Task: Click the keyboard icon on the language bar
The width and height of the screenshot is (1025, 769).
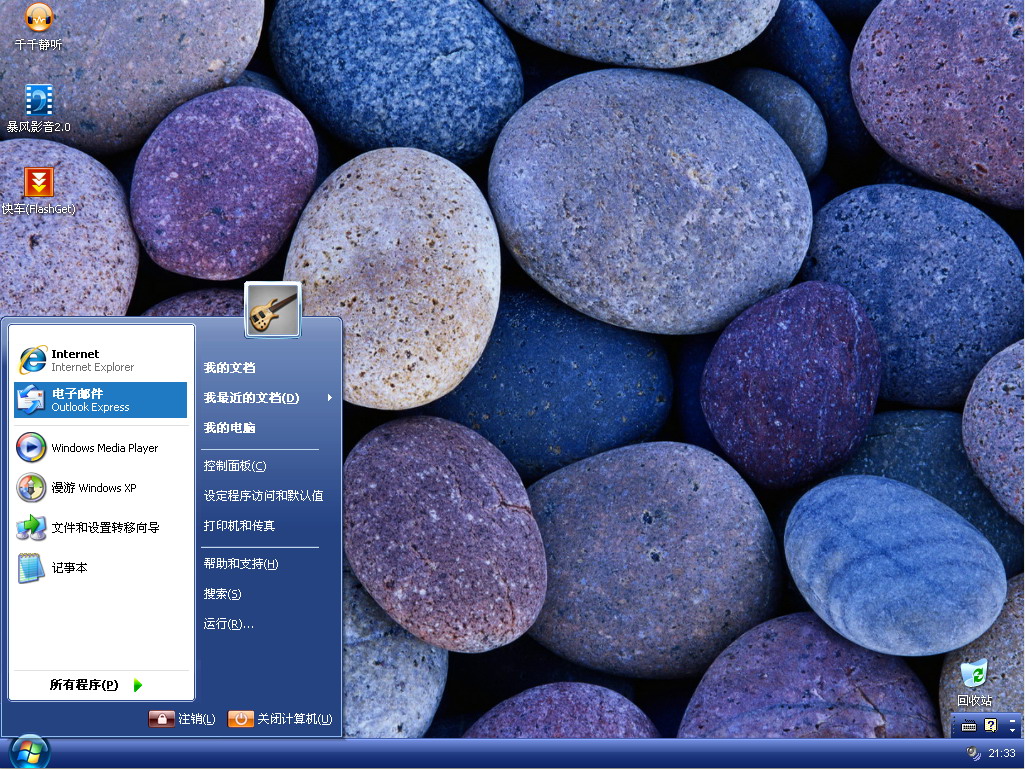Action: (x=969, y=725)
